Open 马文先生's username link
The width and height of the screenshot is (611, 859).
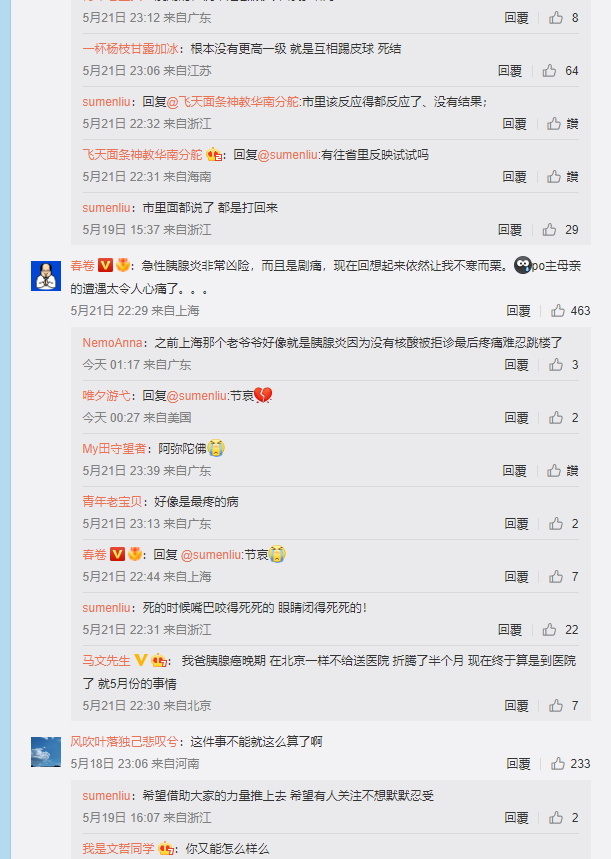[106, 661]
